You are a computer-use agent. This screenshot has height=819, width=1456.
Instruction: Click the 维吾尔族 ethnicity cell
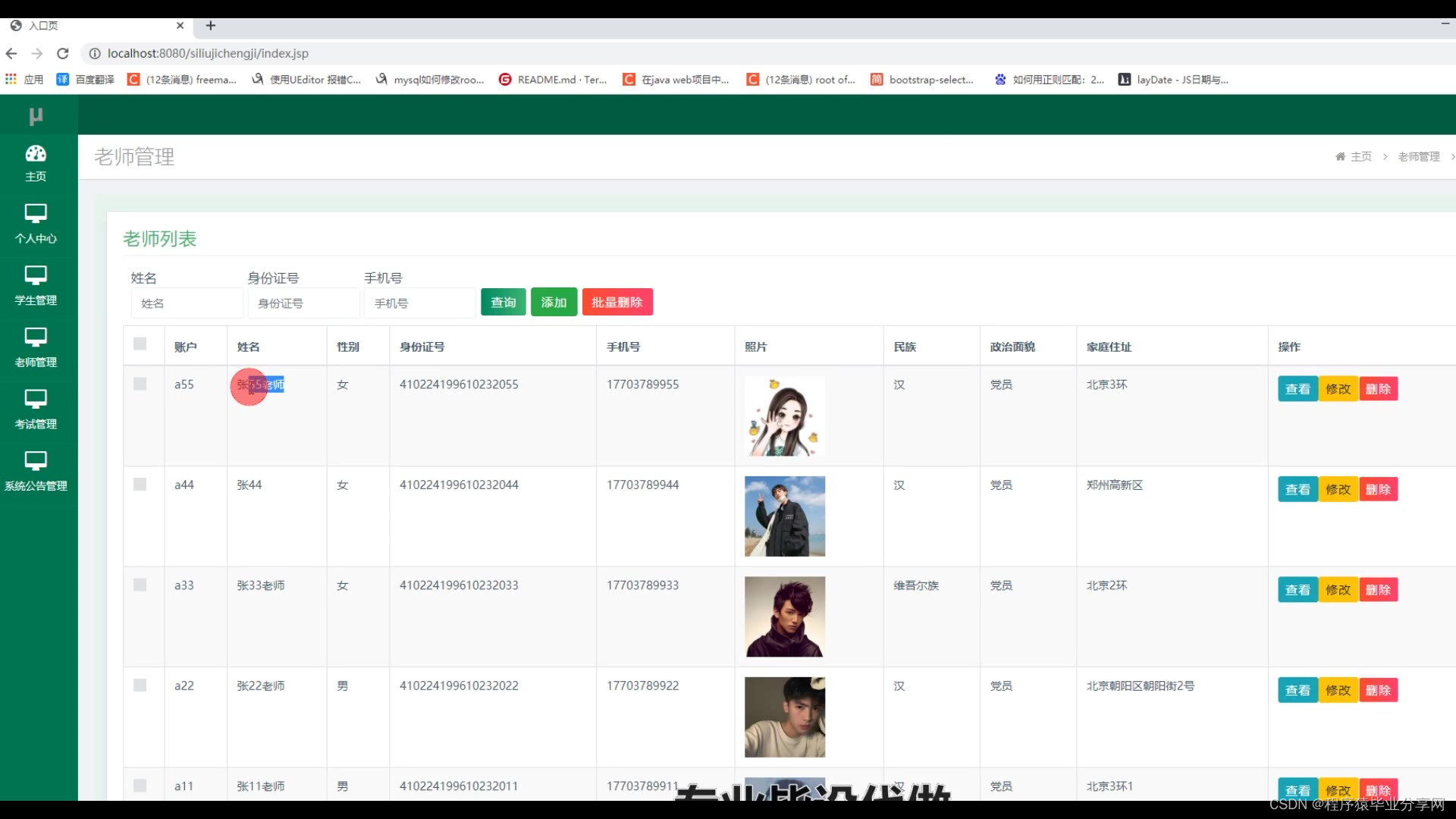[916, 585]
